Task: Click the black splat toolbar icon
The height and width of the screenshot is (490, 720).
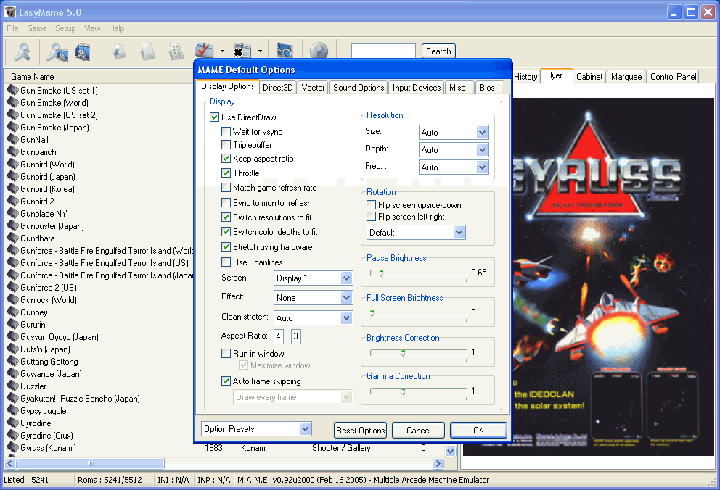Action: (241, 51)
